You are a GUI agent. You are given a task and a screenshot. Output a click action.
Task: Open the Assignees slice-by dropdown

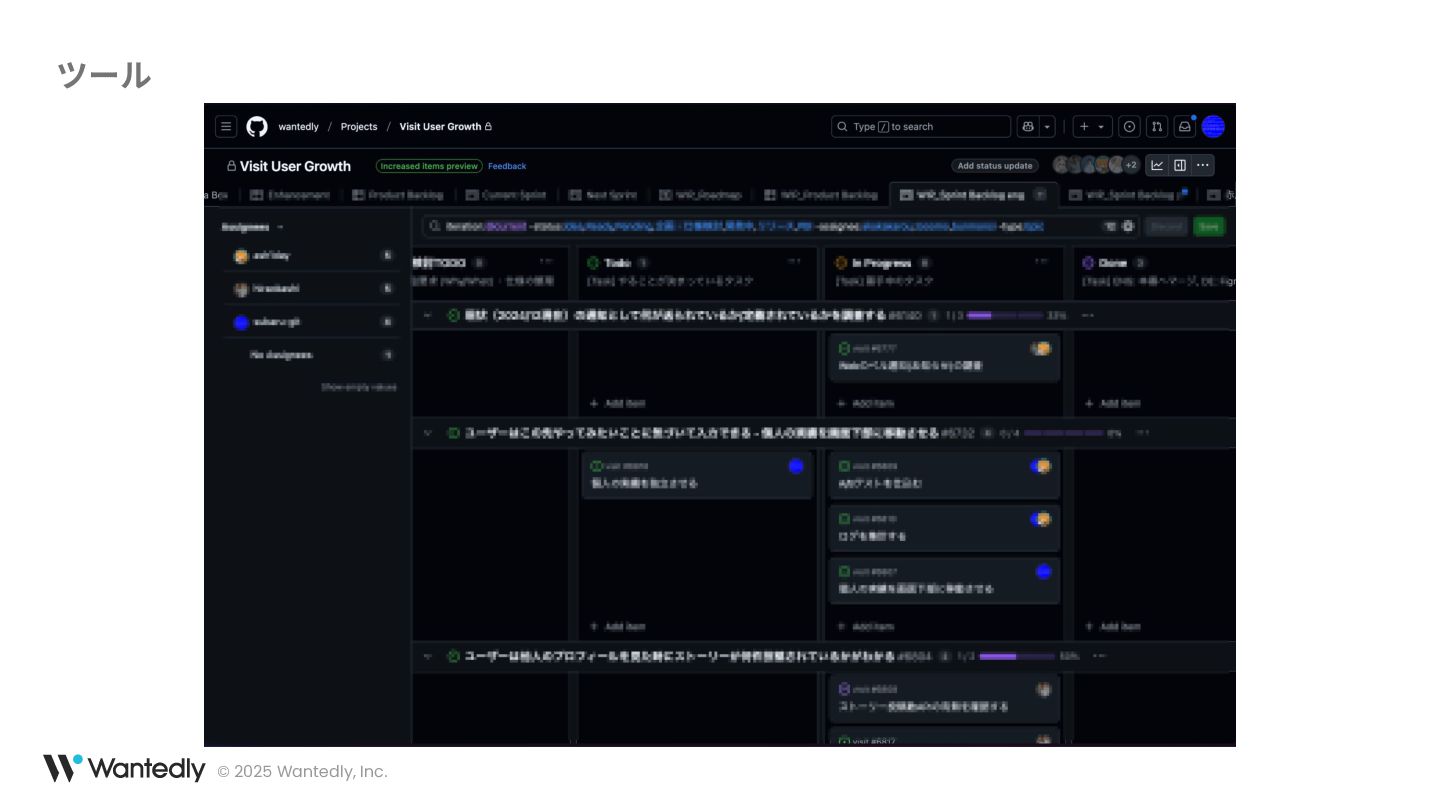coord(253,227)
